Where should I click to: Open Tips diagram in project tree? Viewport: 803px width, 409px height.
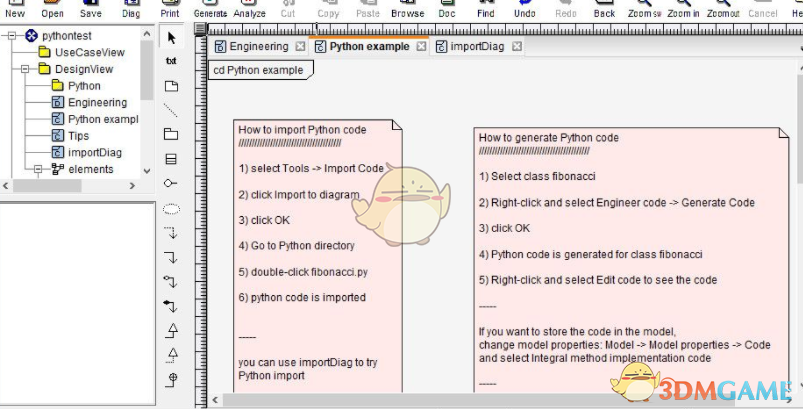[78, 136]
